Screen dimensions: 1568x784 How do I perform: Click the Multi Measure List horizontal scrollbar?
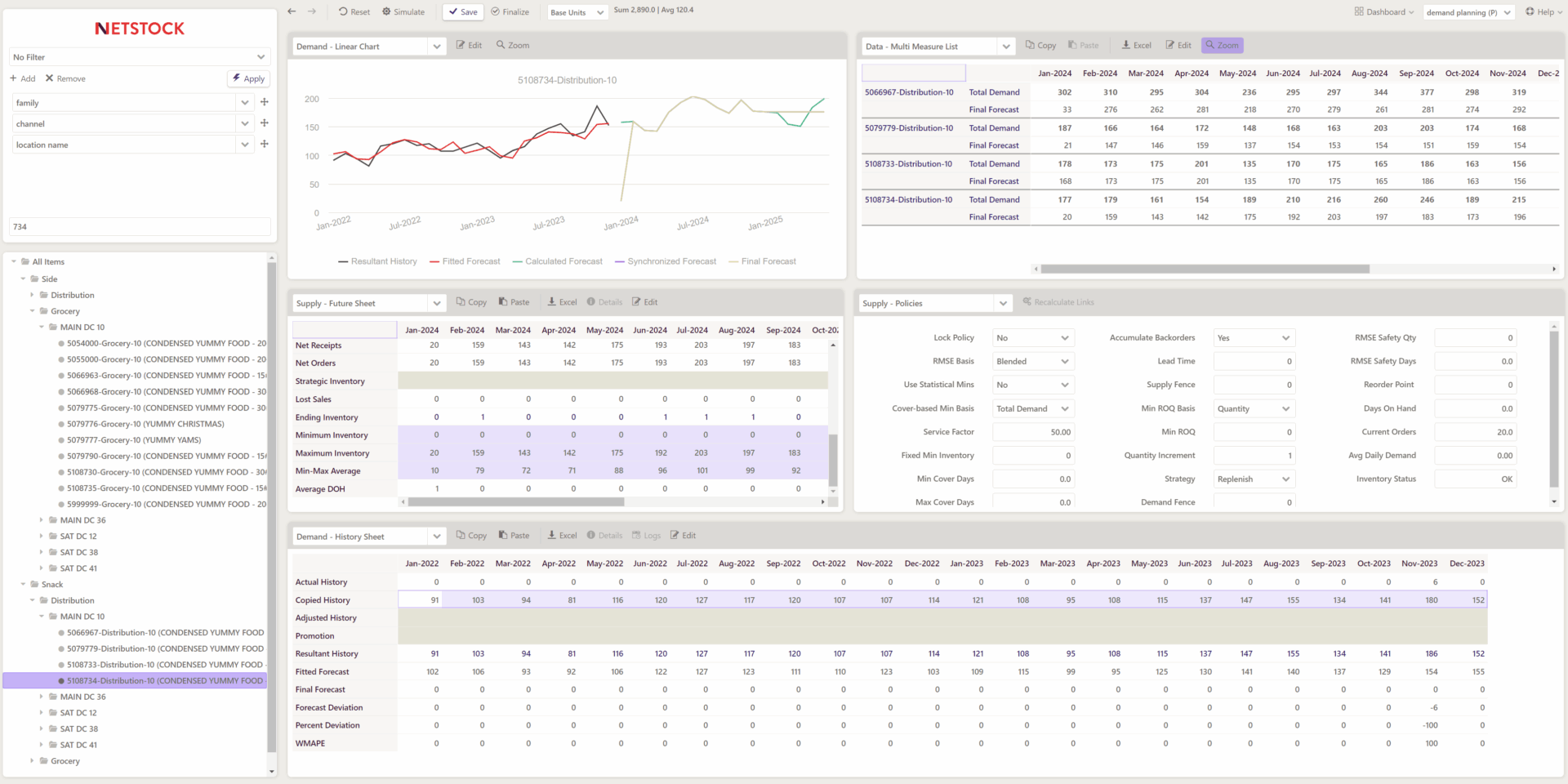coord(1205,269)
